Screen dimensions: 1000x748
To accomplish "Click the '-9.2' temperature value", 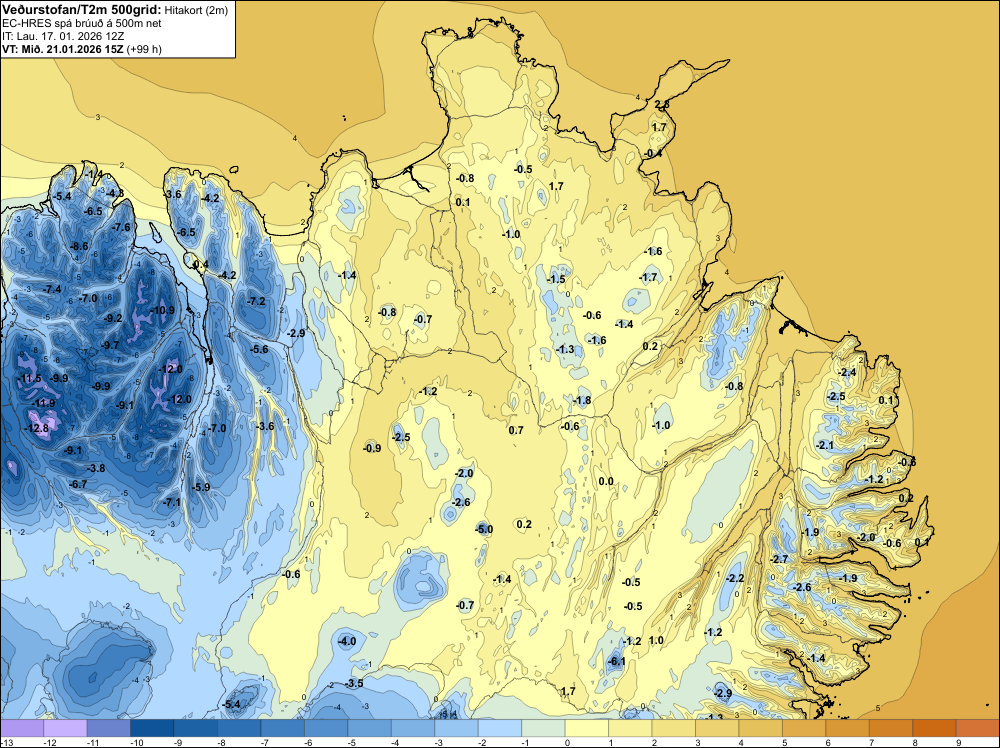I will pos(113,318).
